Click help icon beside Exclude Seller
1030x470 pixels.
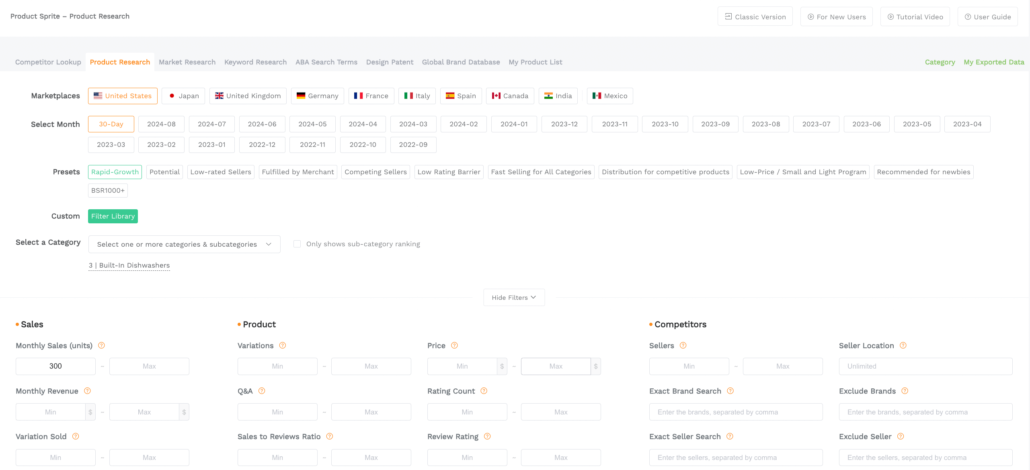click(x=901, y=436)
